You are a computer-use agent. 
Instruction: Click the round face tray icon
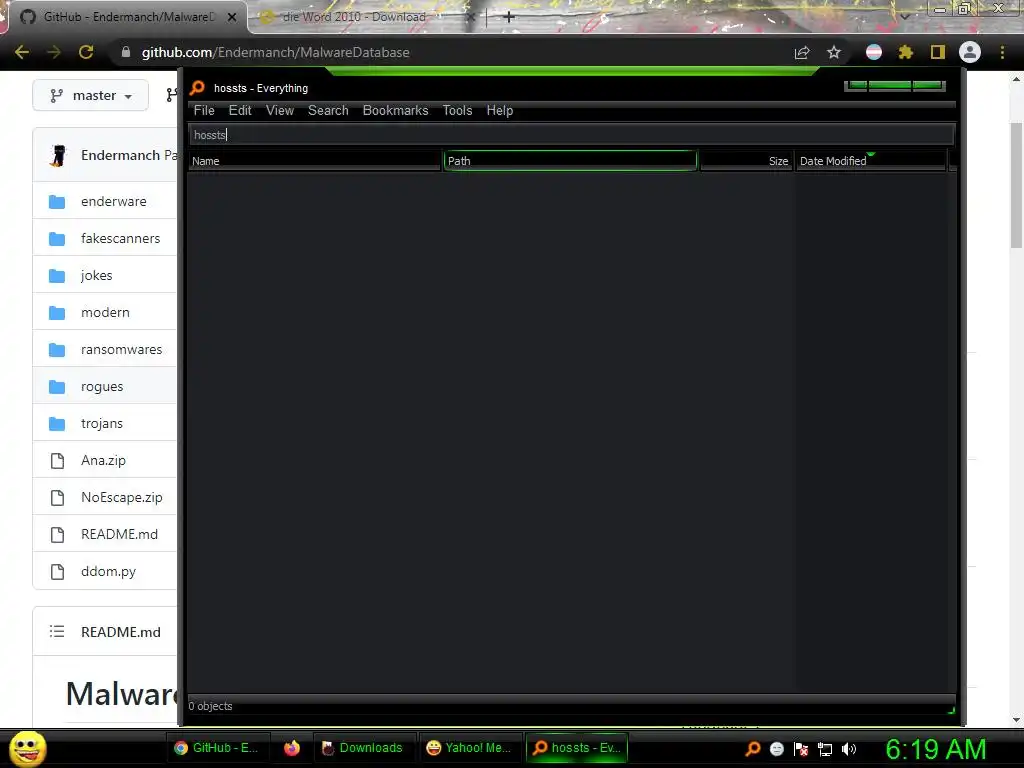click(x=776, y=749)
